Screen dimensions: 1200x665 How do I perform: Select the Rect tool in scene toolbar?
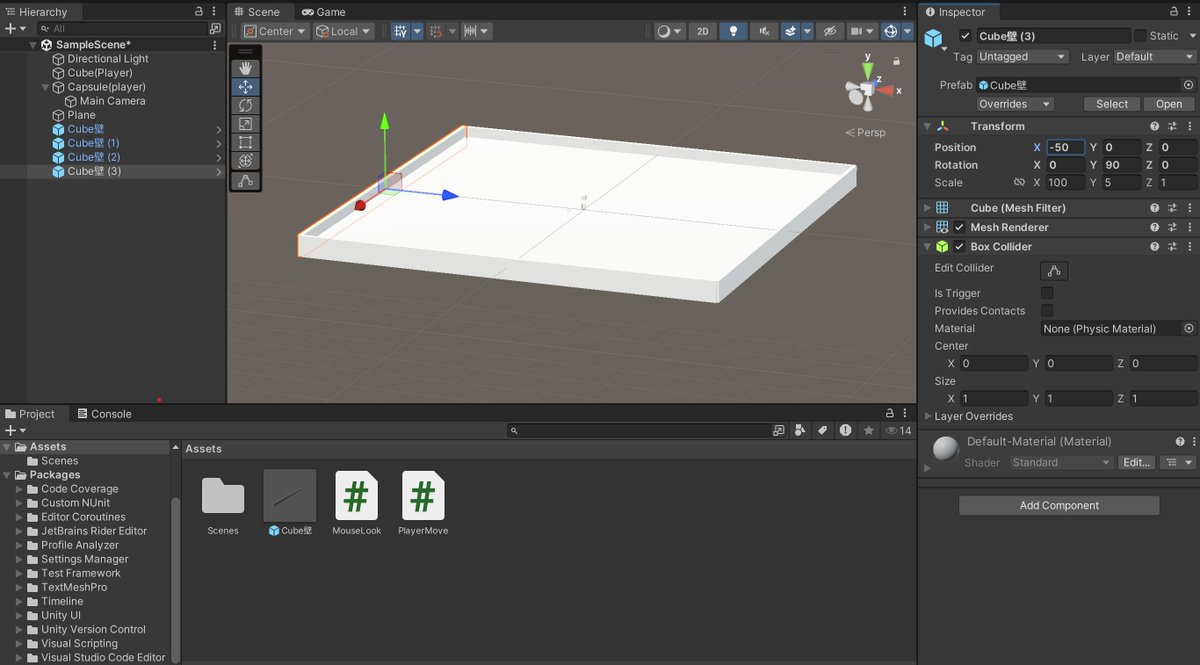click(245, 142)
